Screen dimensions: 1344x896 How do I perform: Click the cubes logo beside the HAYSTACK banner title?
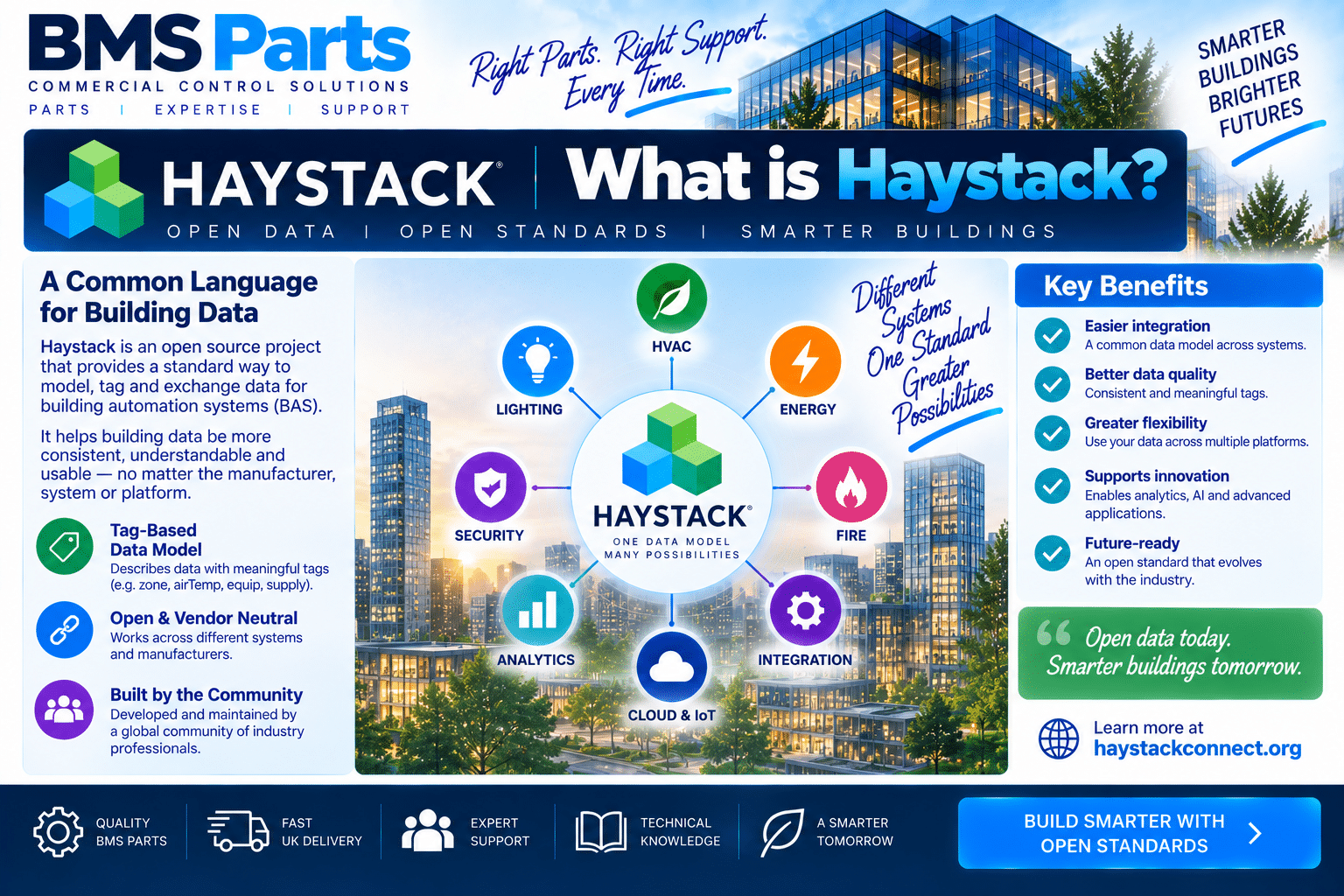point(94,190)
